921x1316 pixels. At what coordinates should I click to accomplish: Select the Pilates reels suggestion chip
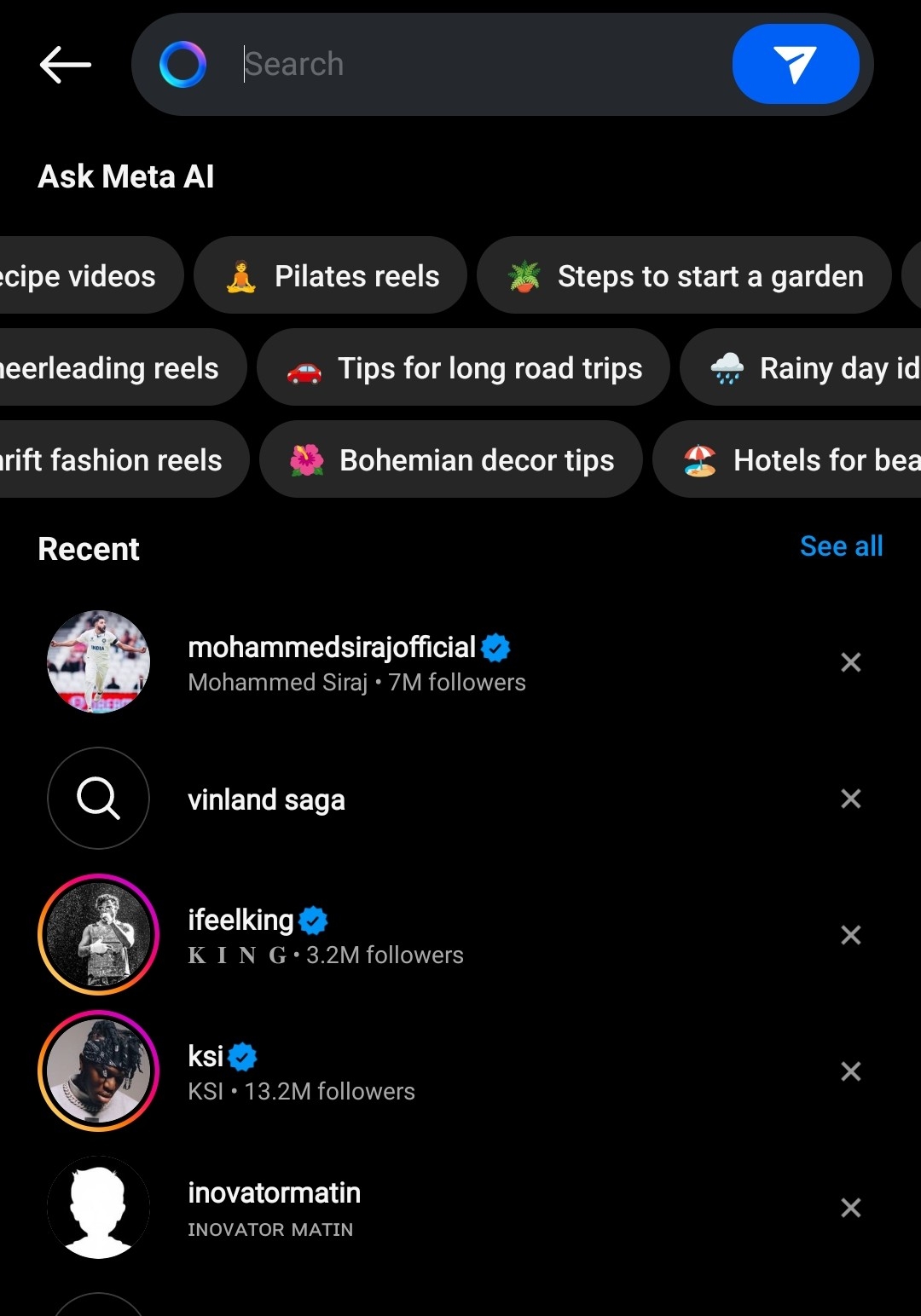coord(331,276)
